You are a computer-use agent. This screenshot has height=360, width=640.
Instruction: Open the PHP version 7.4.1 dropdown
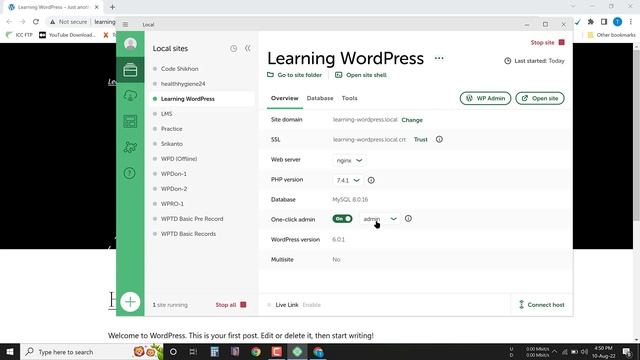tap(348, 180)
